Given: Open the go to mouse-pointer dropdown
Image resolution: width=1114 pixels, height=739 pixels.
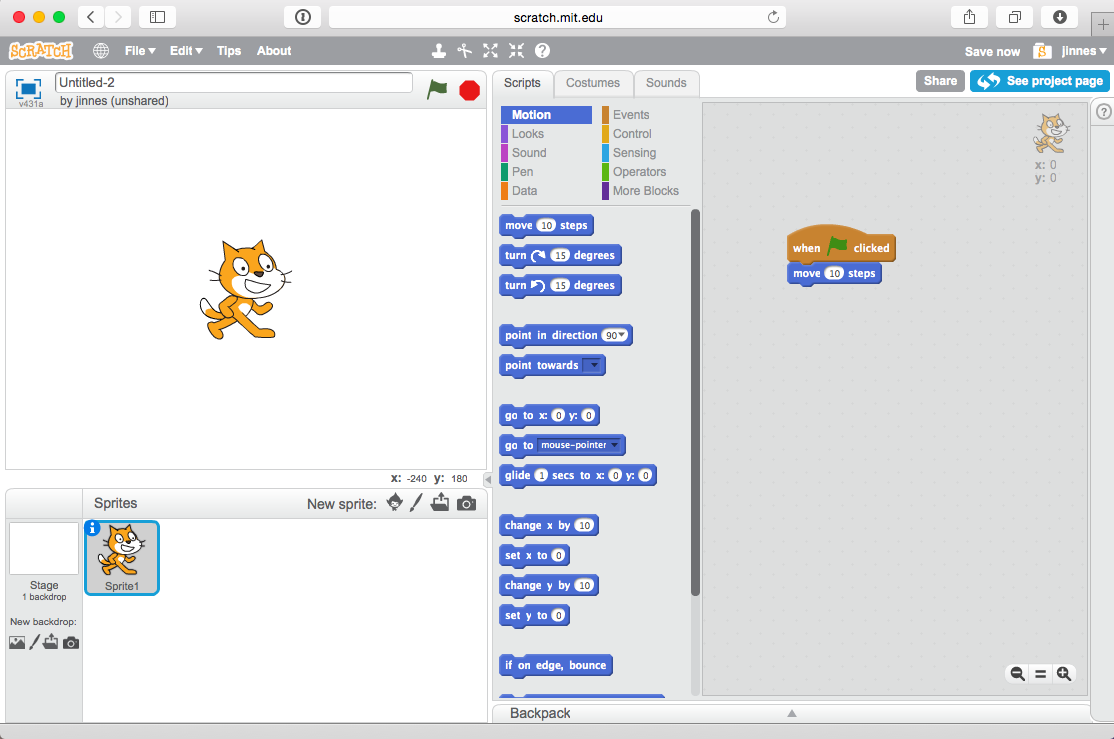Looking at the screenshot, I should (613, 445).
